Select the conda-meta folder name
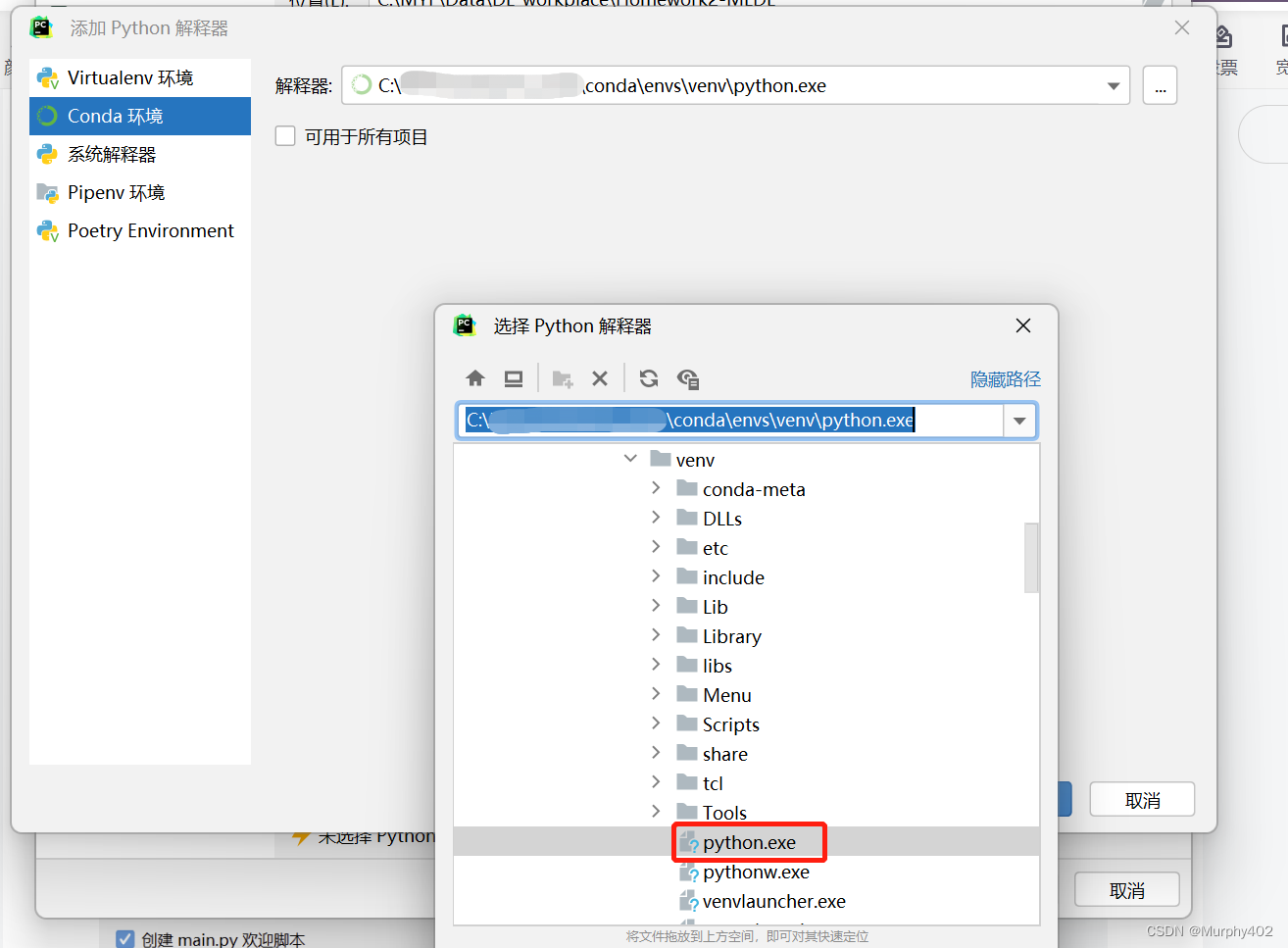 754,489
